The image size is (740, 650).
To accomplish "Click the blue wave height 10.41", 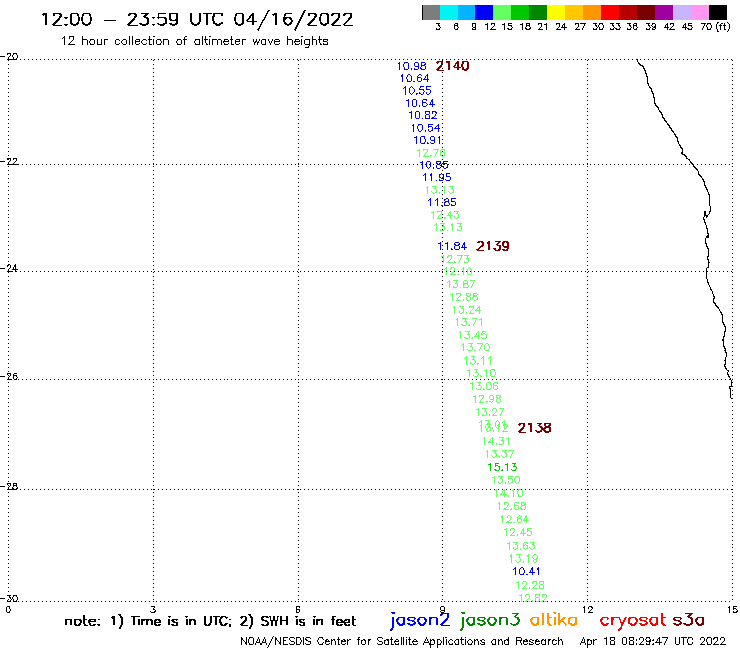I will point(526,571).
